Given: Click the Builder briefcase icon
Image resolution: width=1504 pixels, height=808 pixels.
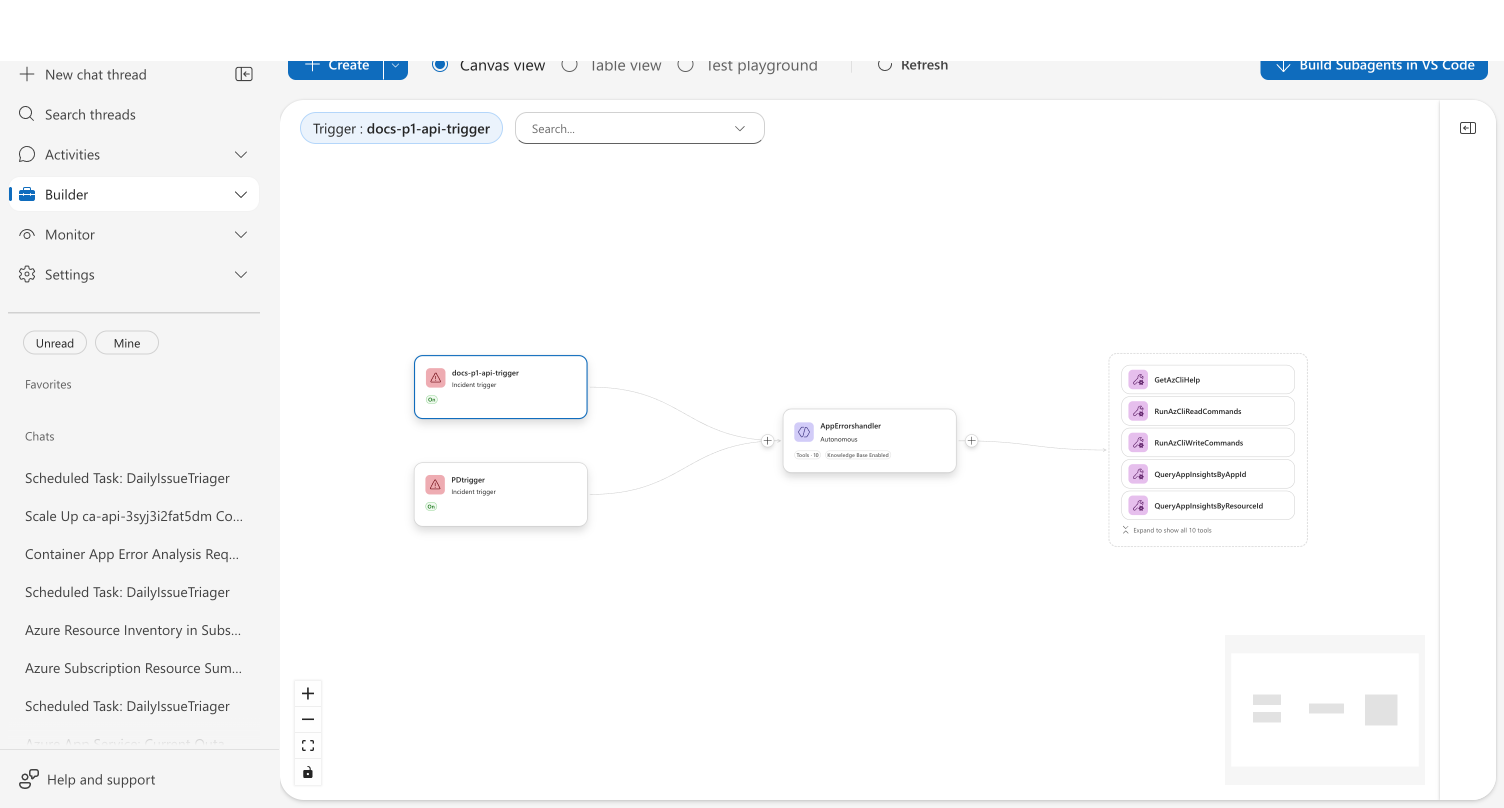Looking at the screenshot, I should point(27,194).
